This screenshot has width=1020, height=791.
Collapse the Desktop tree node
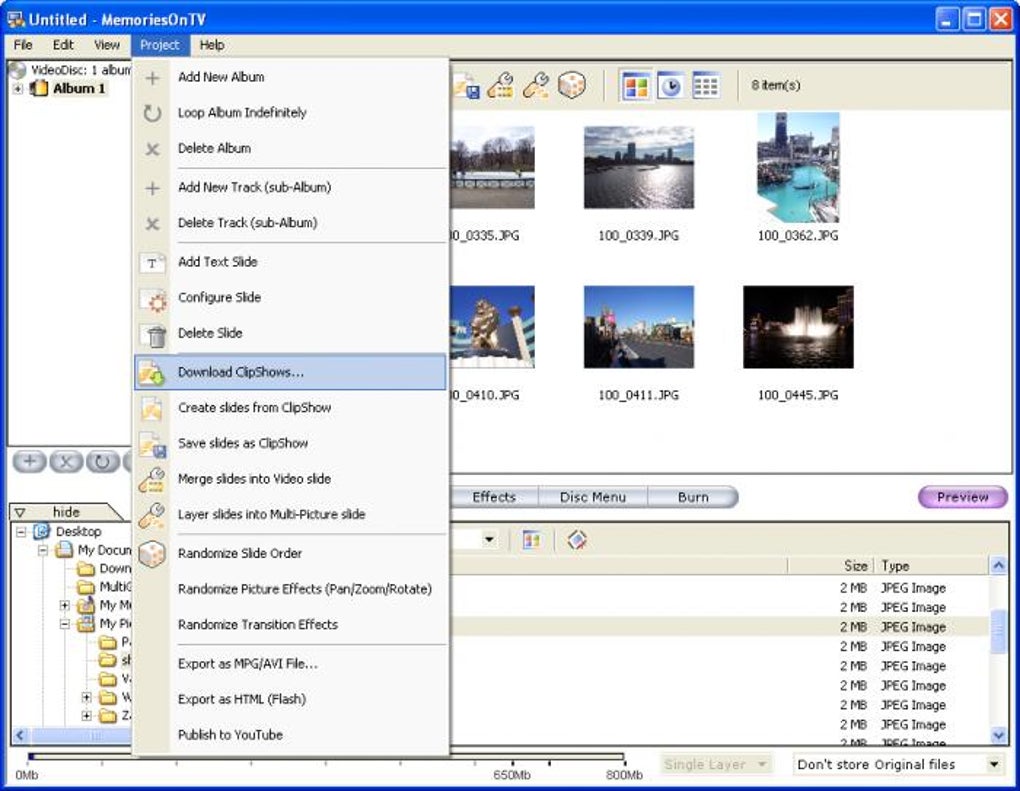(21, 532)
